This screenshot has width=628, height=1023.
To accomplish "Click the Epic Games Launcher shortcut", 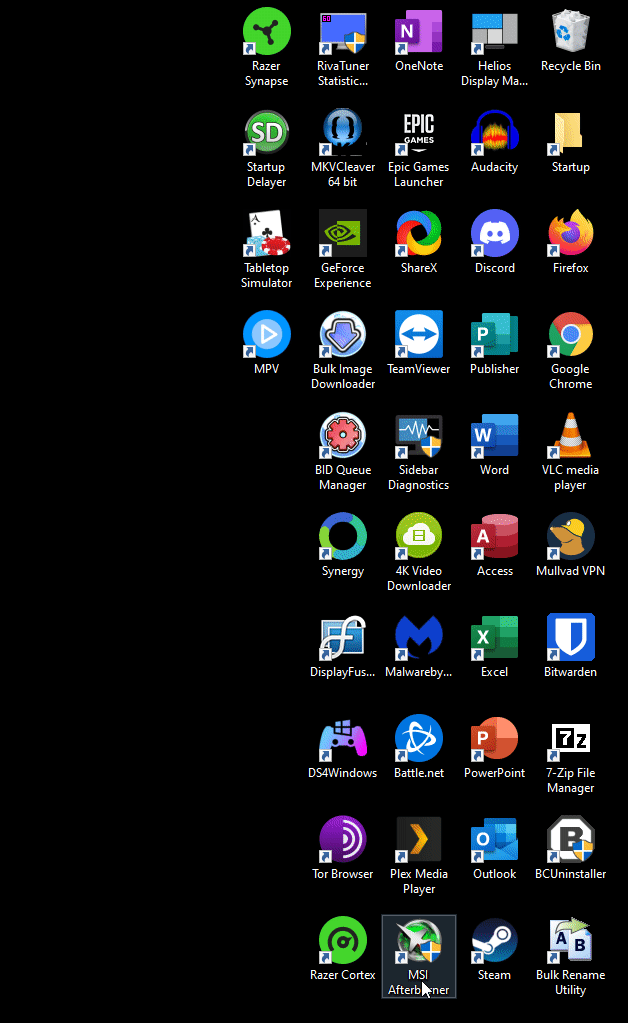I will point(419,133).
